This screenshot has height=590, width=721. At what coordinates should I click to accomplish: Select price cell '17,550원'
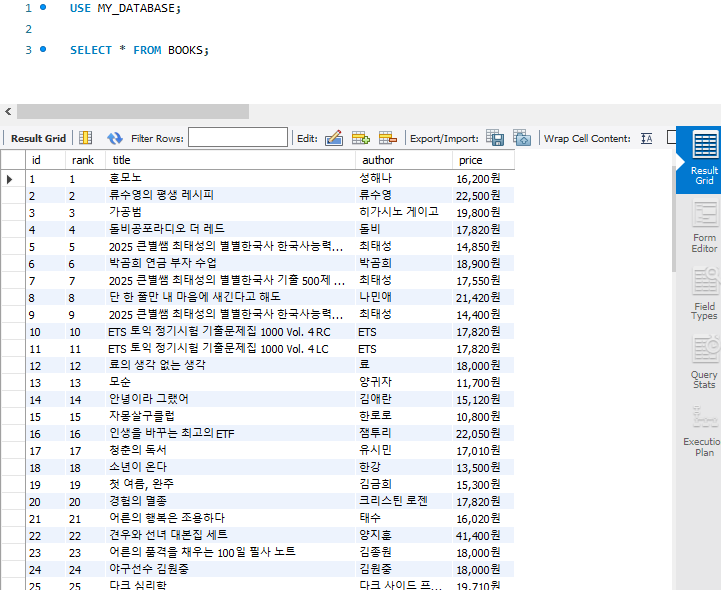click(x=483, y=281)
